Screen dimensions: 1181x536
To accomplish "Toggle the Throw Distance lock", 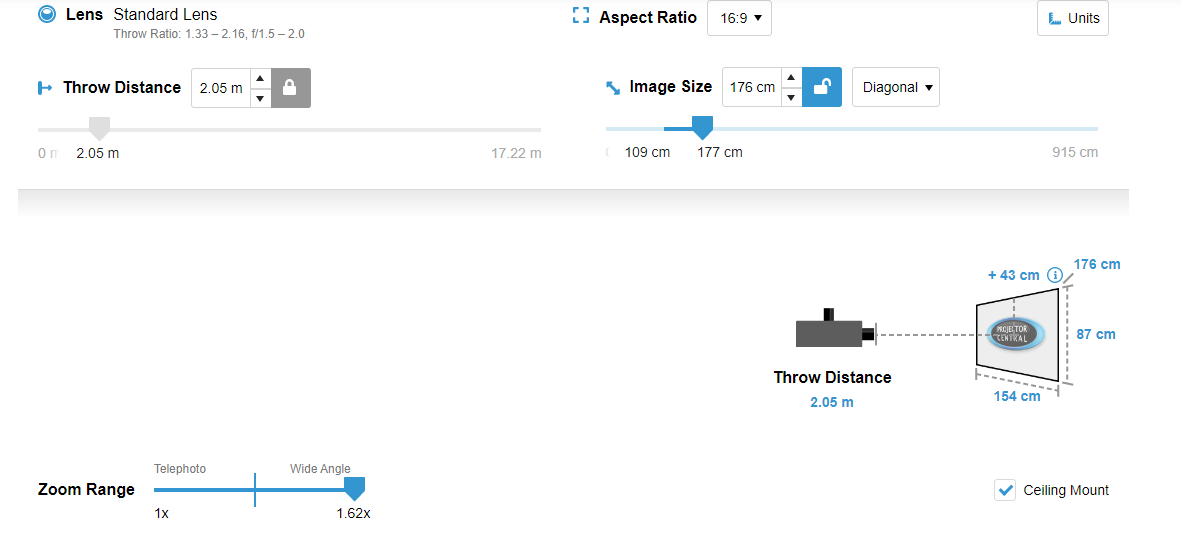I will [290, 88].
